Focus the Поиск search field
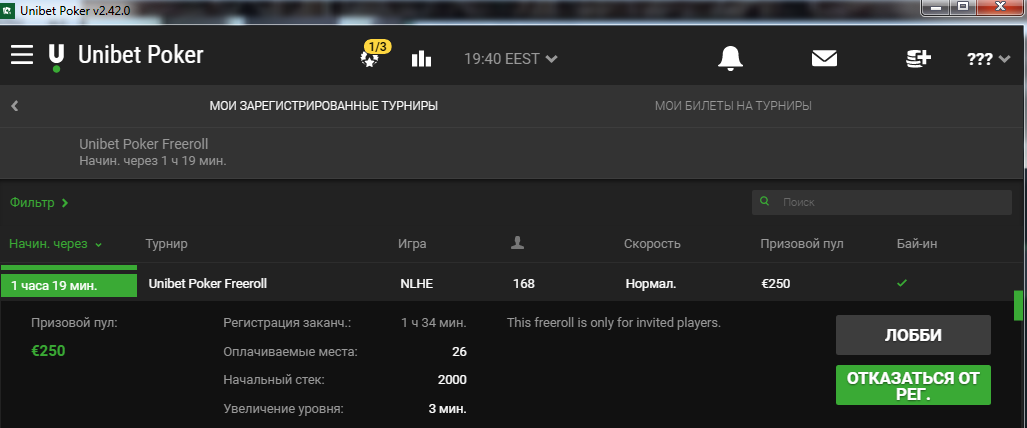The height and width of the screenshot is (428, 1027). click(882, 203)
